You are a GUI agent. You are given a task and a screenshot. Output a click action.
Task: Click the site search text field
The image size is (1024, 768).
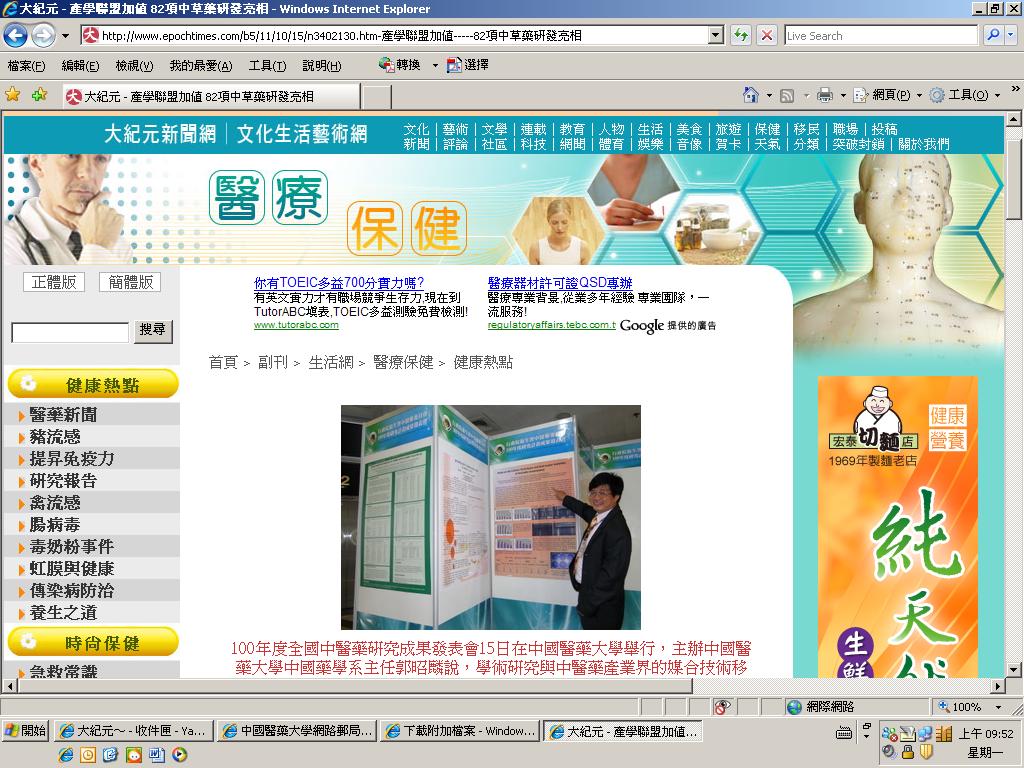click(70, 332)
